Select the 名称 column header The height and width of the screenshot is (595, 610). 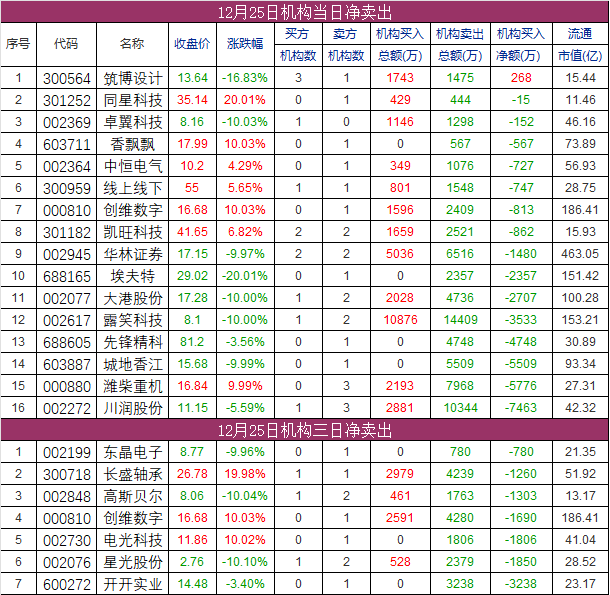(132, 44)
